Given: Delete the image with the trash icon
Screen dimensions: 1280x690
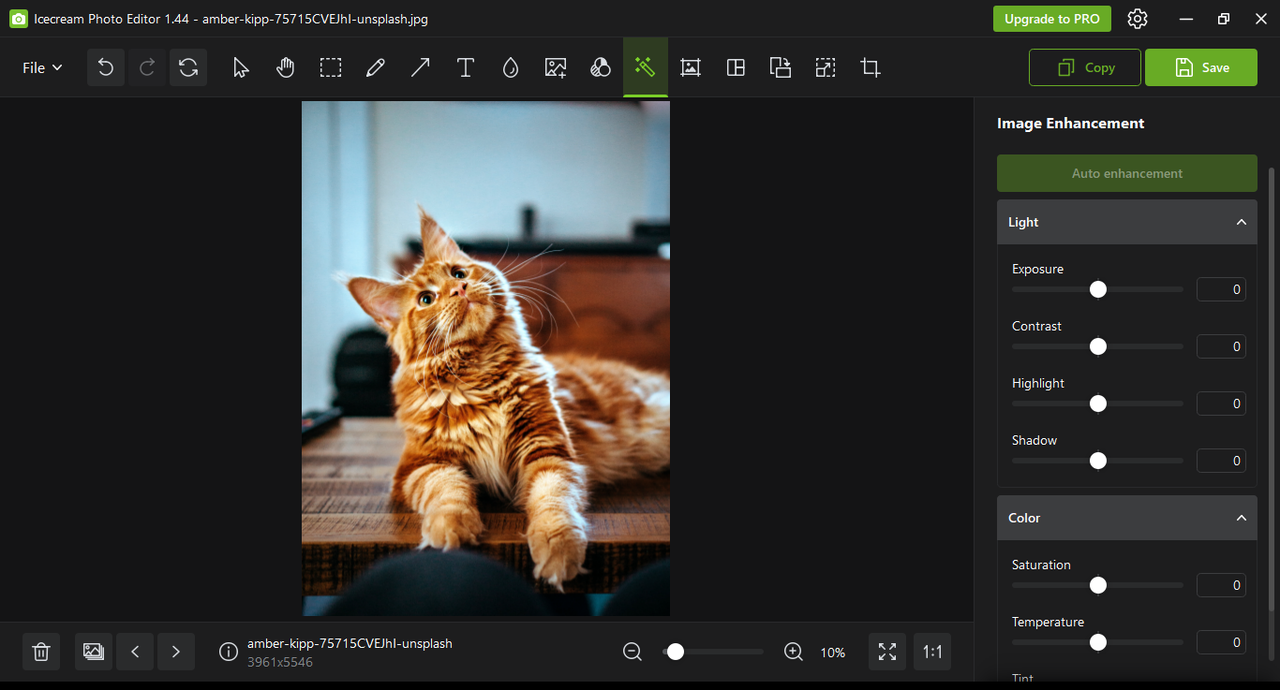Looking at the screenshot, I should 41,652.
